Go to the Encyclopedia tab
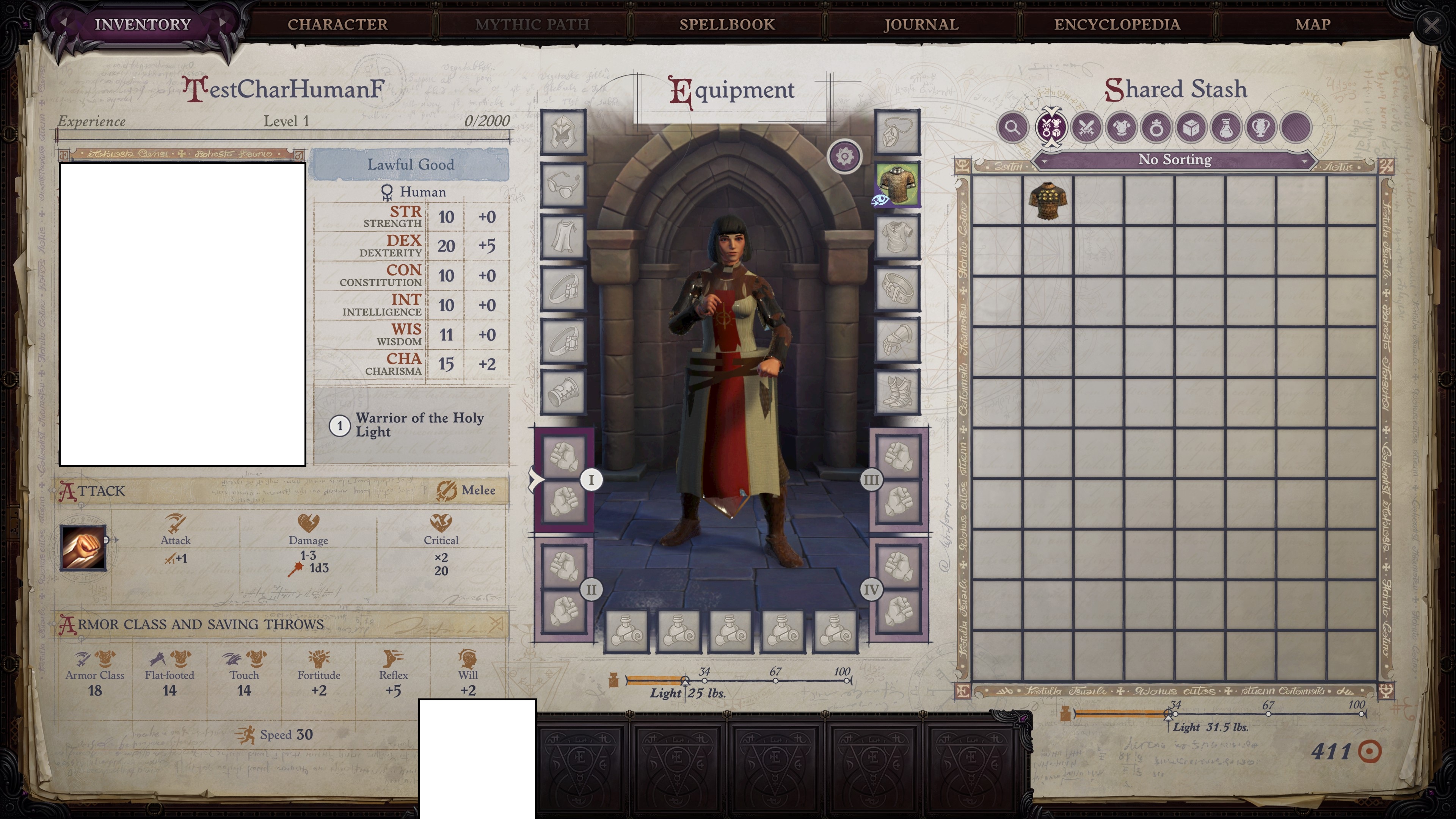Image resolution: width=1456 pixels, height=819 pixels. click(x=1117, y=24)
